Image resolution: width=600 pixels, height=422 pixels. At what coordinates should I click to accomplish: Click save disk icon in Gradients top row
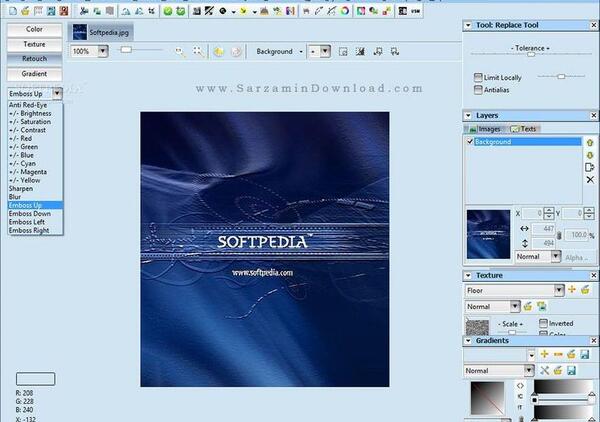click(x=585, y=354)
